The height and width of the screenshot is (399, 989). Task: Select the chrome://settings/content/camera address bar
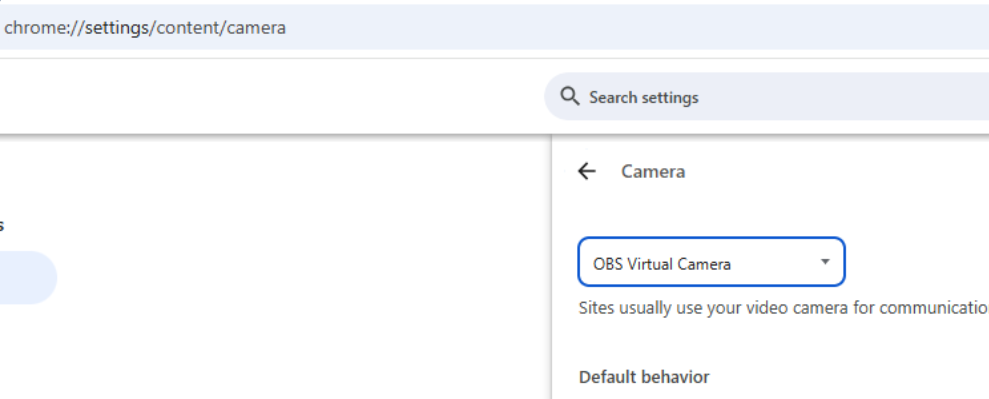click(494, 27)
